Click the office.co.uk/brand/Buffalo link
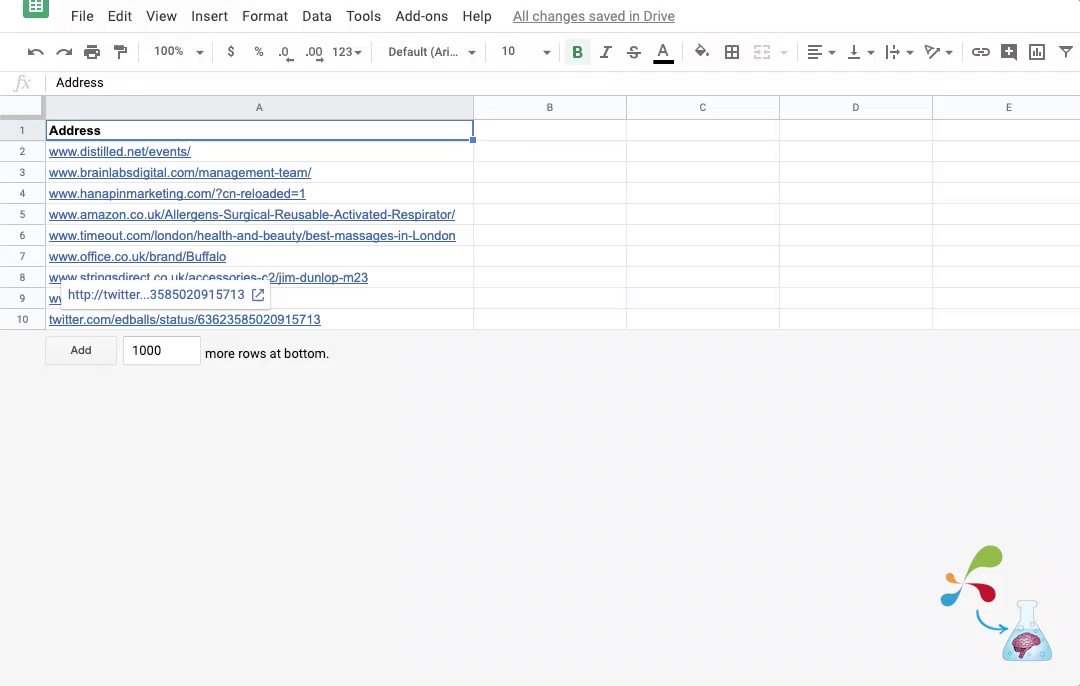Screen dimensions: 1080x686 click(137, 256)
